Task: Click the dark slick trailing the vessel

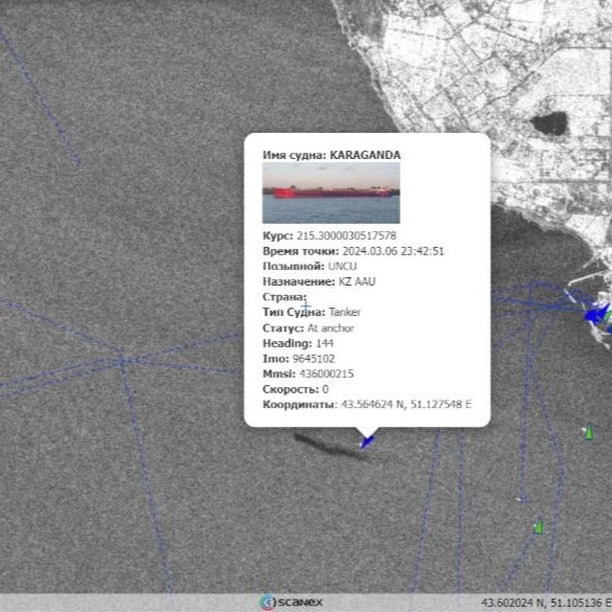Action: (x=326, y=444)
